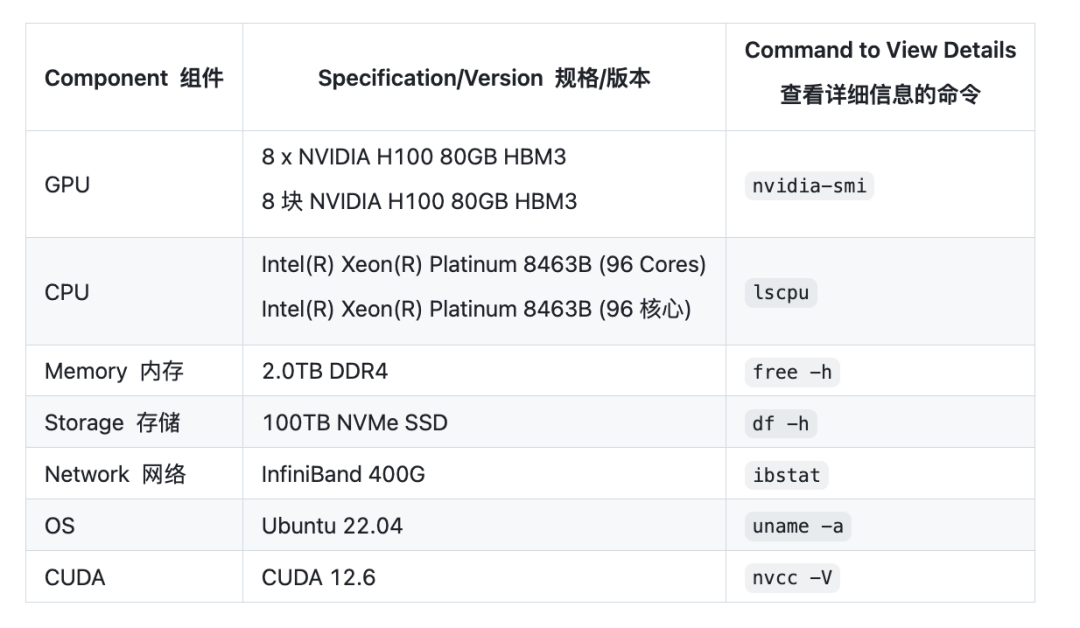Image resolution: width=1080 pixels, height=628 pixels.
Task: Click the "Component 组件" column header
Action: pyautogui.click(x=134, y=78)
